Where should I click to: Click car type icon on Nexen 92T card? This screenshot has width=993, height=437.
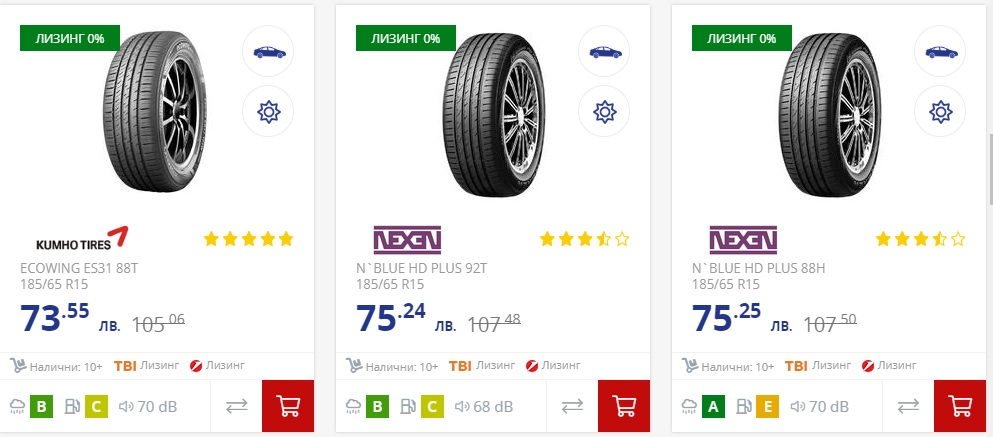604,52
